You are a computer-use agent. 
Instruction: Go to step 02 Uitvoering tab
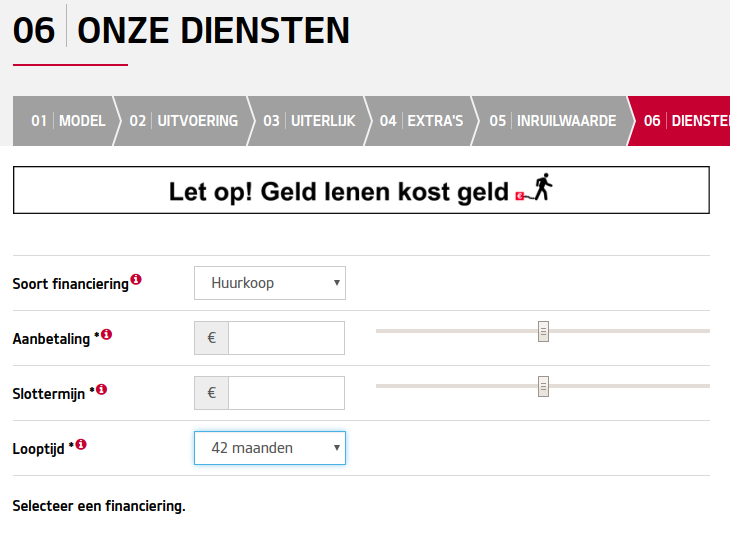(x=183, y=121)
